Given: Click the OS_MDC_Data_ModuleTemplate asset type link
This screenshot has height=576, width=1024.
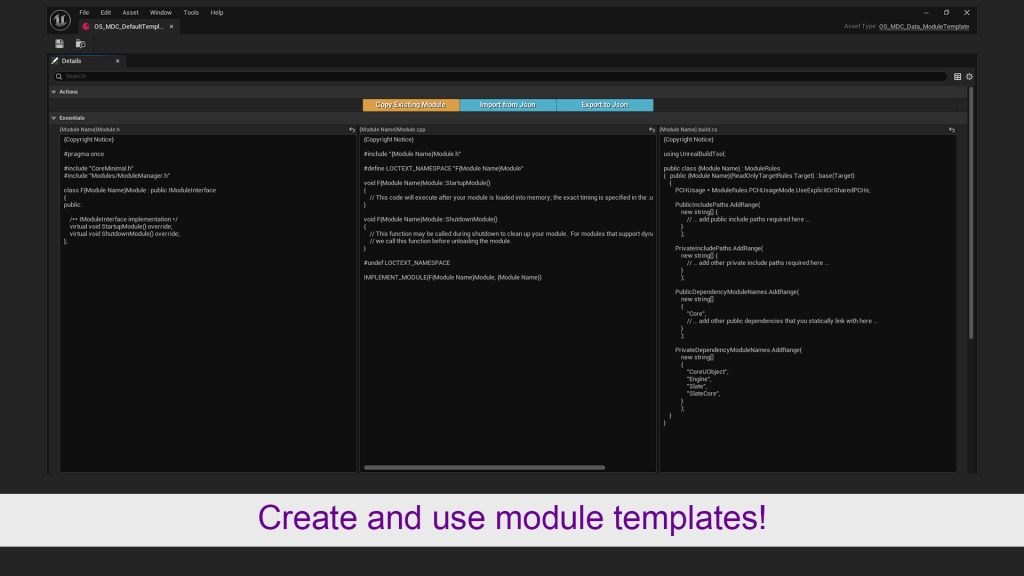Looking at the screenshot, I should [923, 27].
